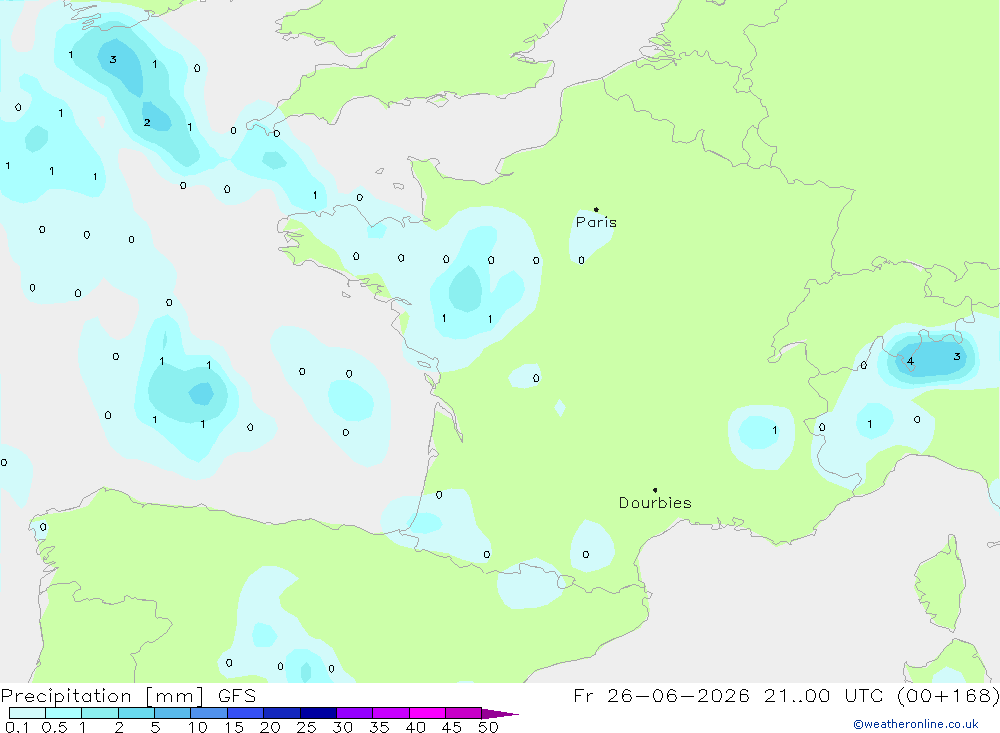The height and width of the screenshot is (733, 1000).
Task: Click the '0.1' legend scale label
Action: coord(17,727)
